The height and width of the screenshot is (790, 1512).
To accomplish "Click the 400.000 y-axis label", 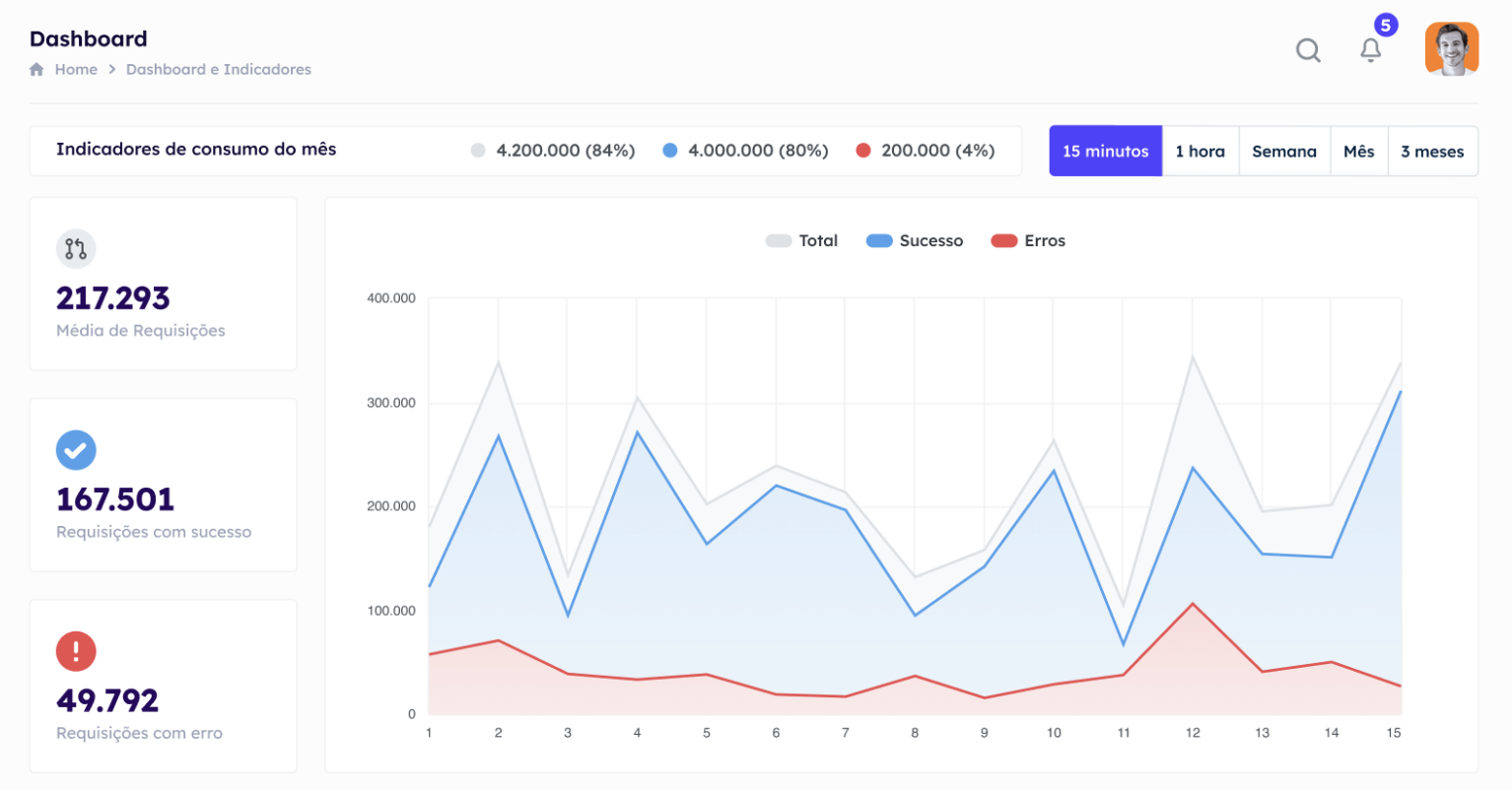I will pos(391,298).
